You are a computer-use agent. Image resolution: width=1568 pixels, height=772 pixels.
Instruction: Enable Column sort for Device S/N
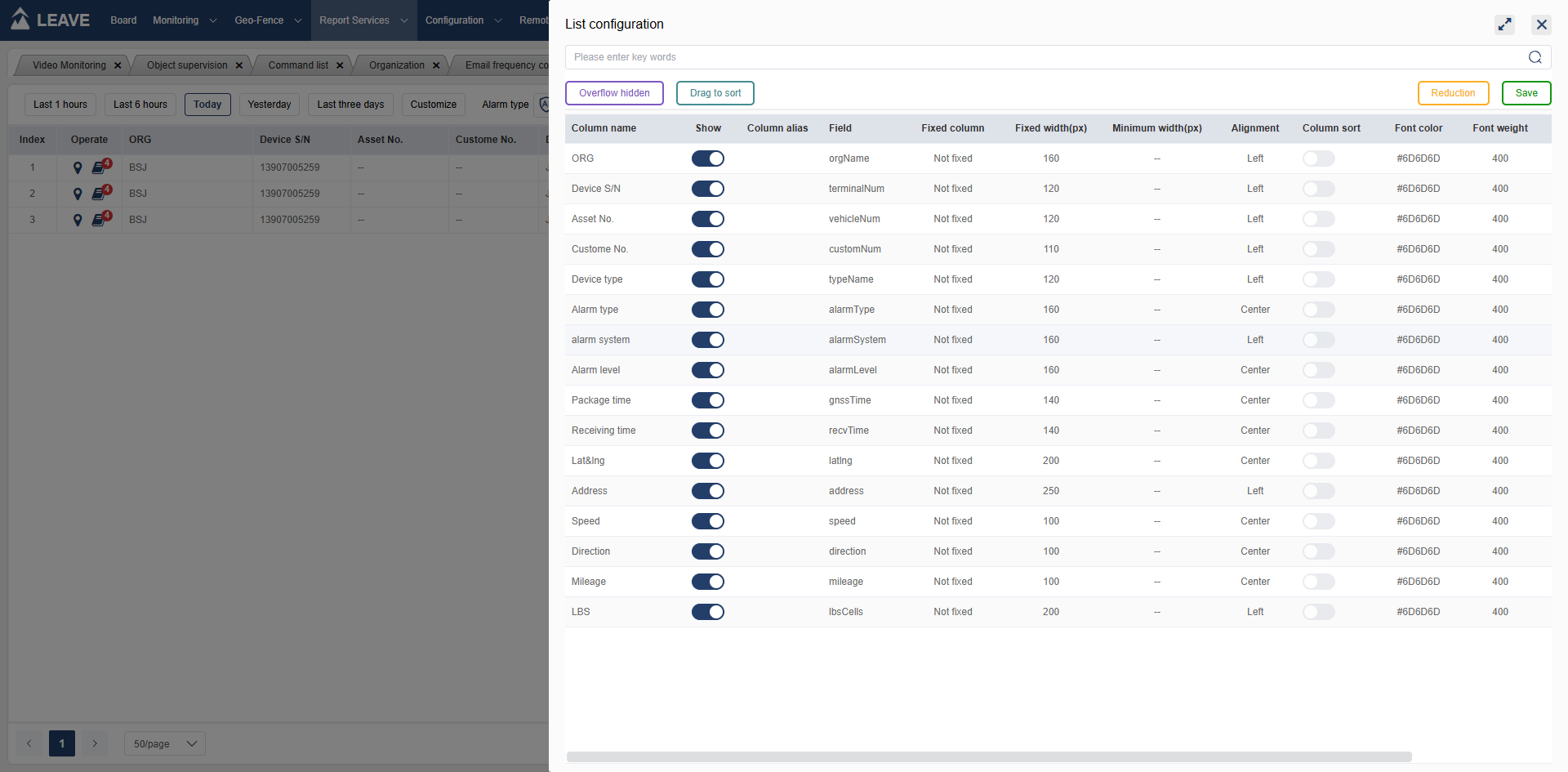coord(1318,189)
